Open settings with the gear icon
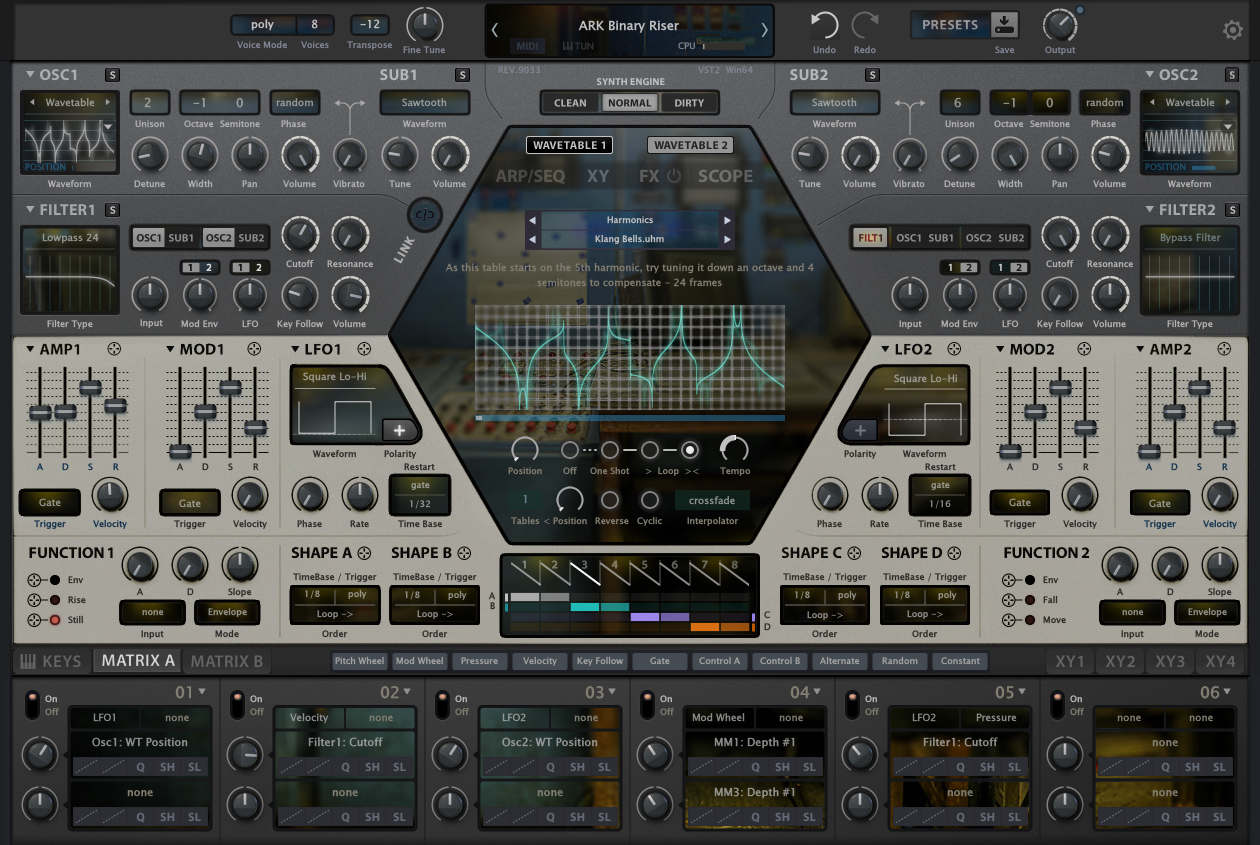This screenshot has height=845, width=1260. tap(1233, 30)
